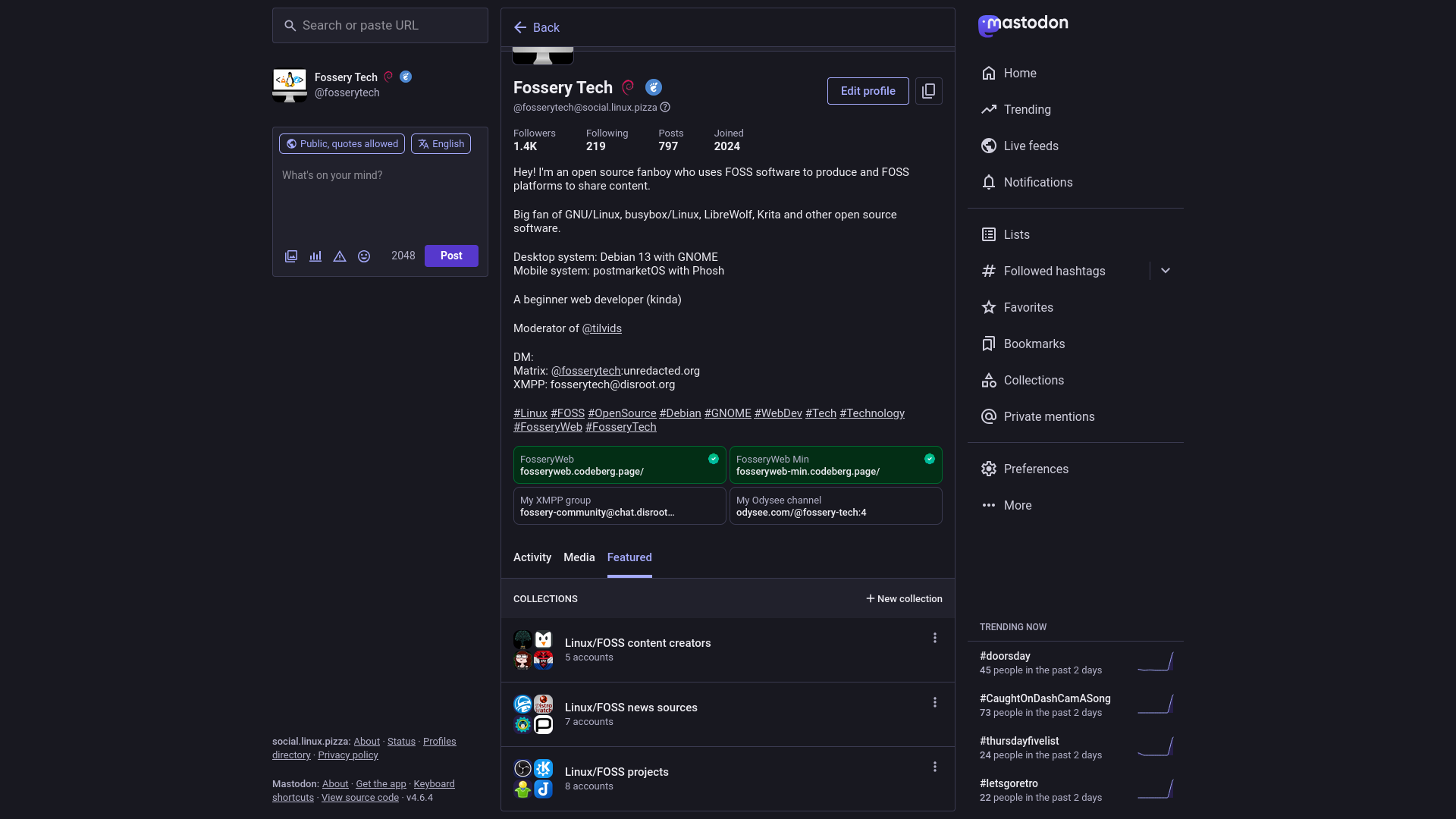Open the @tilvids mention link
The width and height of the screenshot is (1456, 819).
[602, 328]
